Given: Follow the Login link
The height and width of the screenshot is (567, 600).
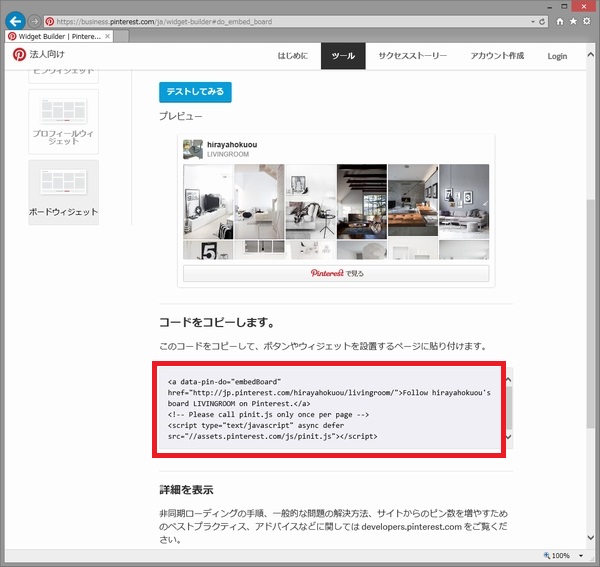Looking at the screenshot, I should [x=557, y=56].
